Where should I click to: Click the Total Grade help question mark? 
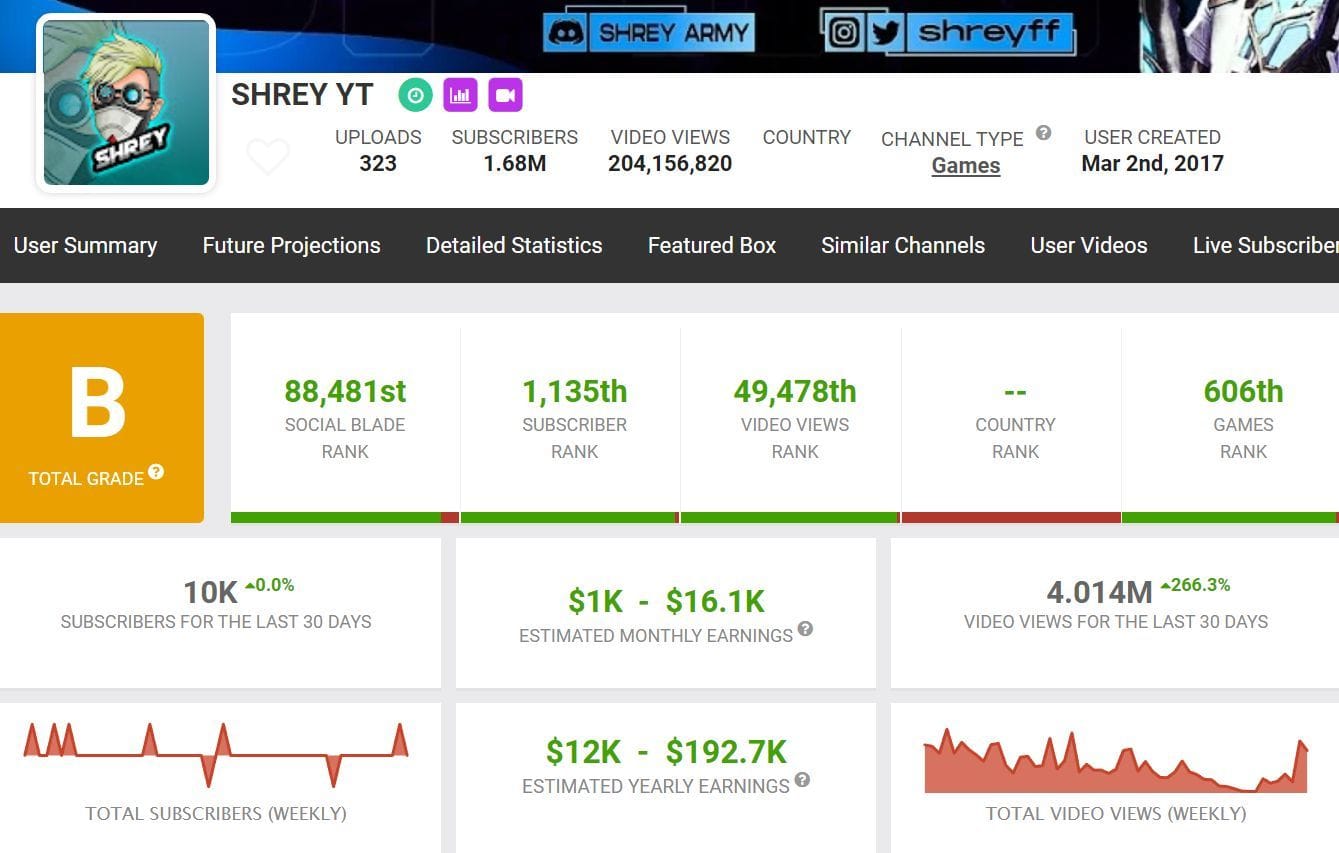(x=156, y=472)
